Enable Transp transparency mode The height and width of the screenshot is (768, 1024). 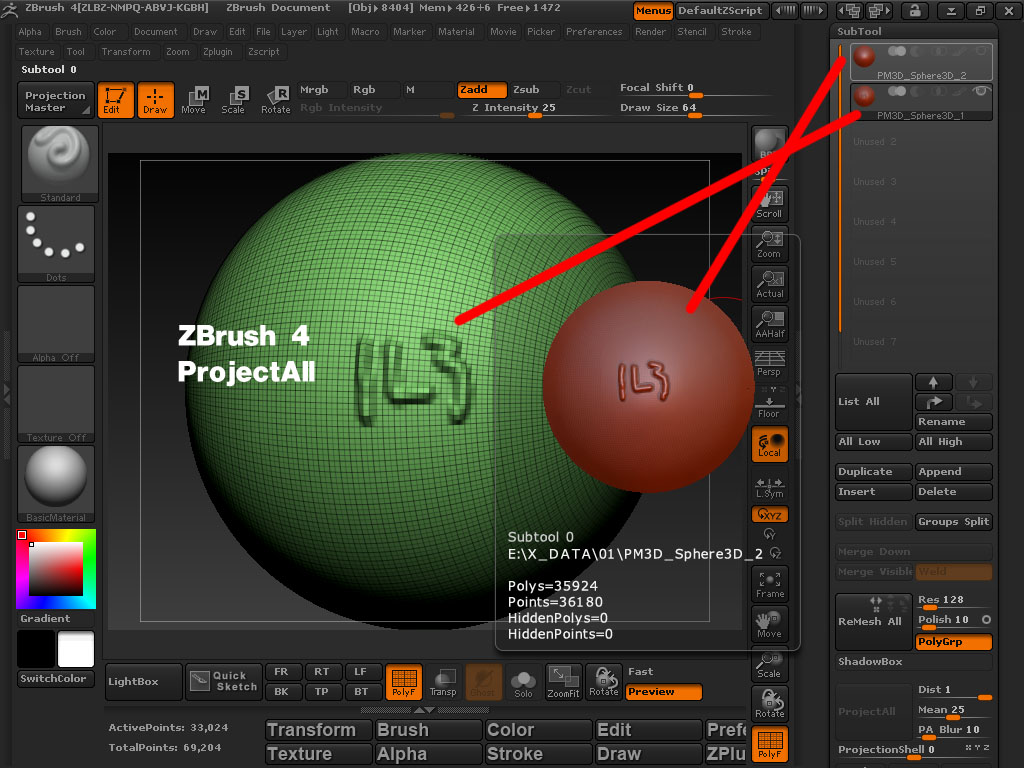[445, 682]
